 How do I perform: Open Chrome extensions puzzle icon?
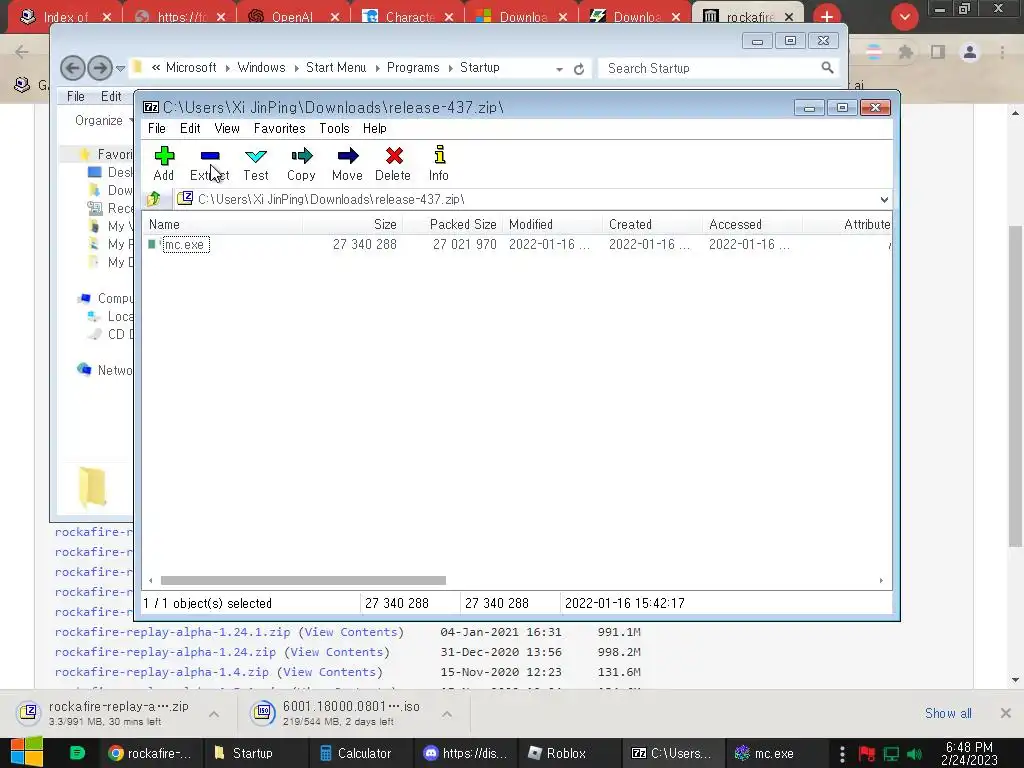(x=906, y=52)
